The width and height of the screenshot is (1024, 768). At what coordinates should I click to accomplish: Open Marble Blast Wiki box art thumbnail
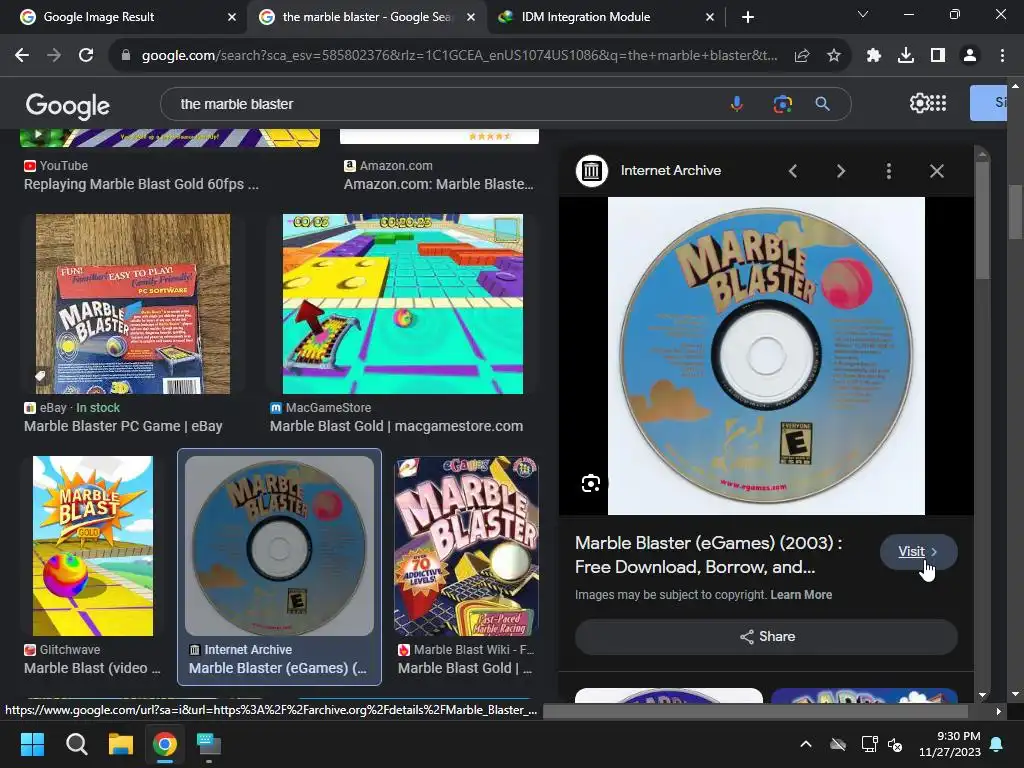[466, 546]
